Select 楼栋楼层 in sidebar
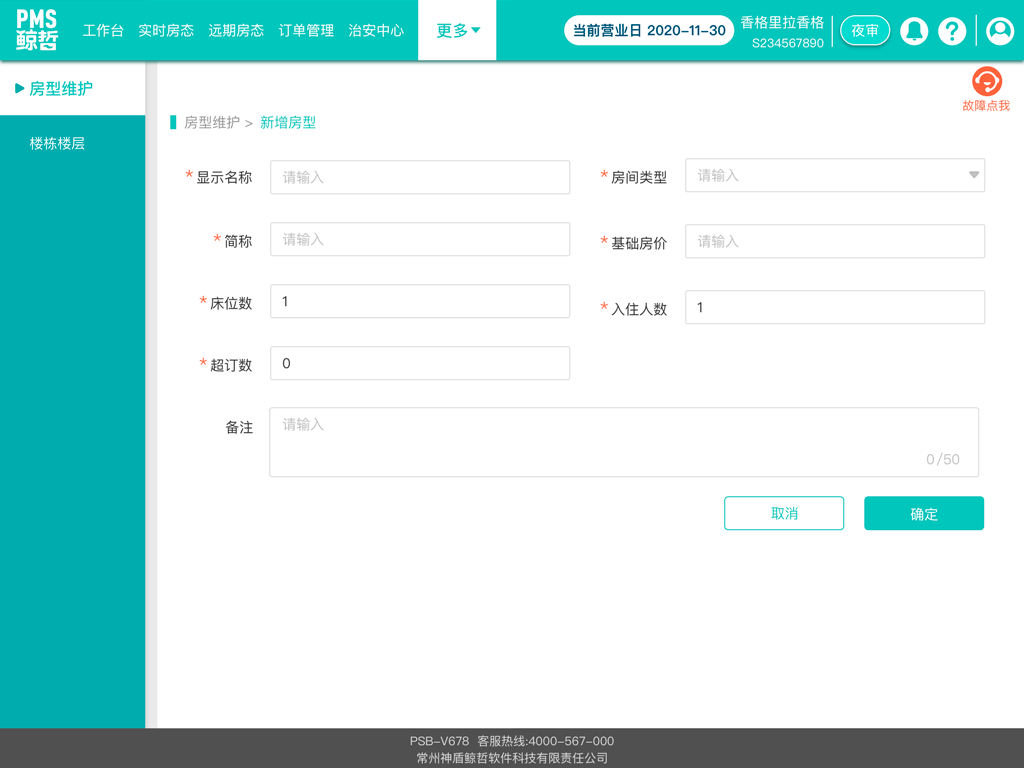The width and height of the screenshot is (1024, 768). click(x=57, y=144)
